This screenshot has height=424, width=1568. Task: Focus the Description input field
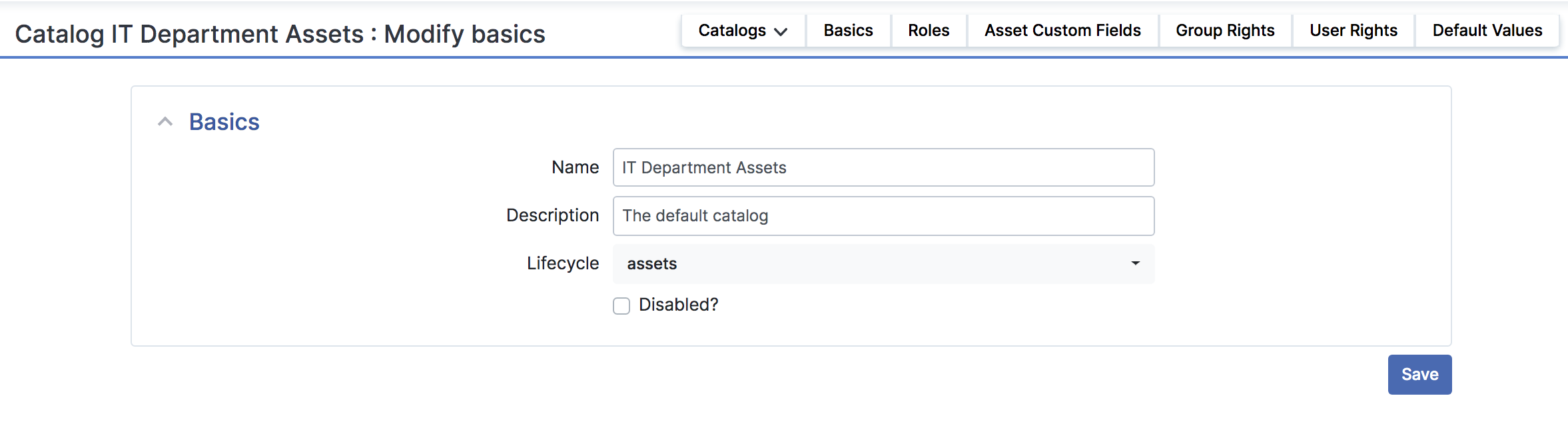coord(883,216)
